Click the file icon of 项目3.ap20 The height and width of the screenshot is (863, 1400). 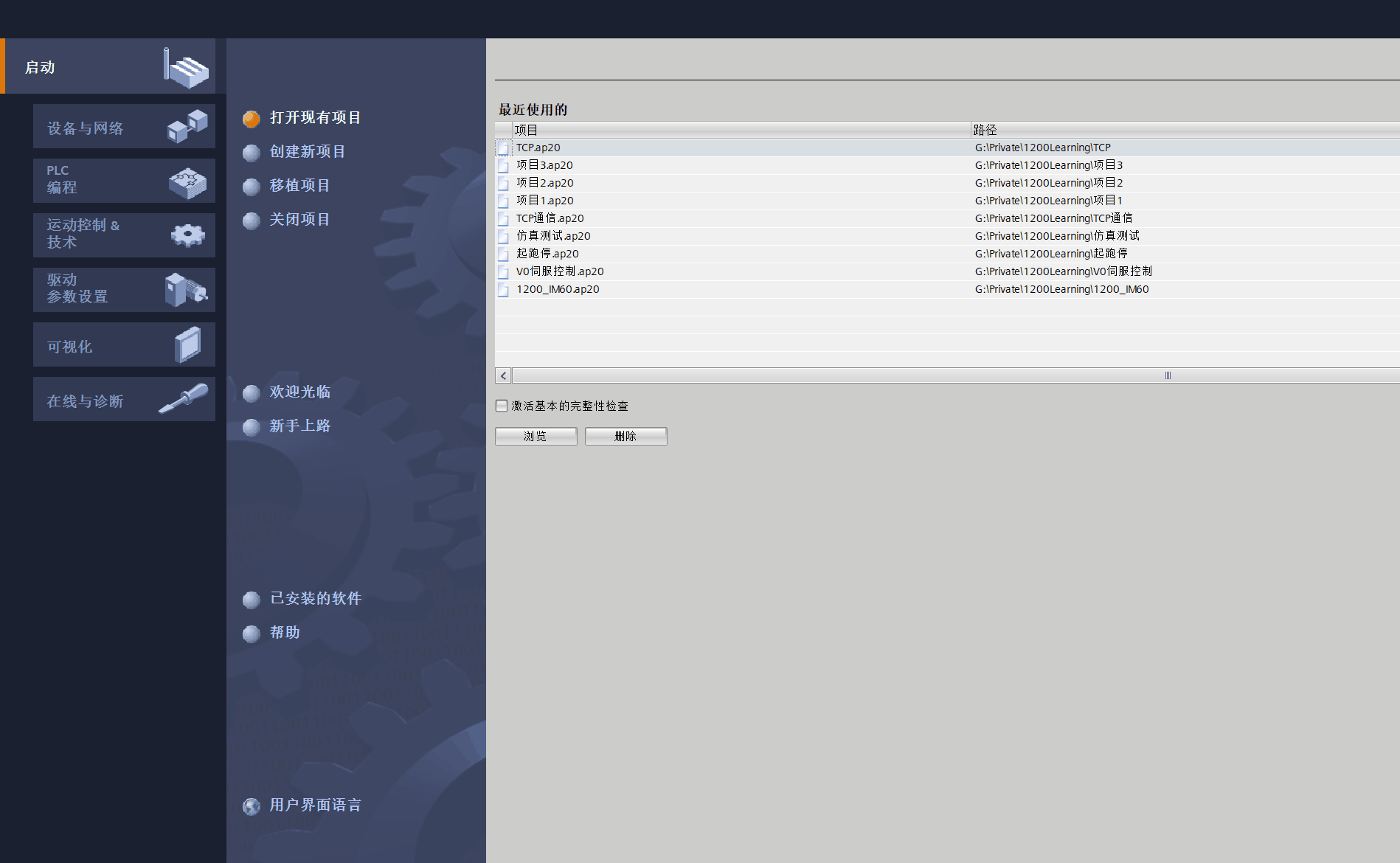pyautogui.click(x=503, y=166)
